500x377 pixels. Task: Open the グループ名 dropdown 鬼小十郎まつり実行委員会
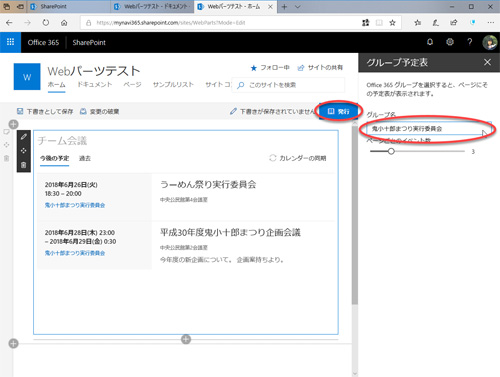click(429, 129)
